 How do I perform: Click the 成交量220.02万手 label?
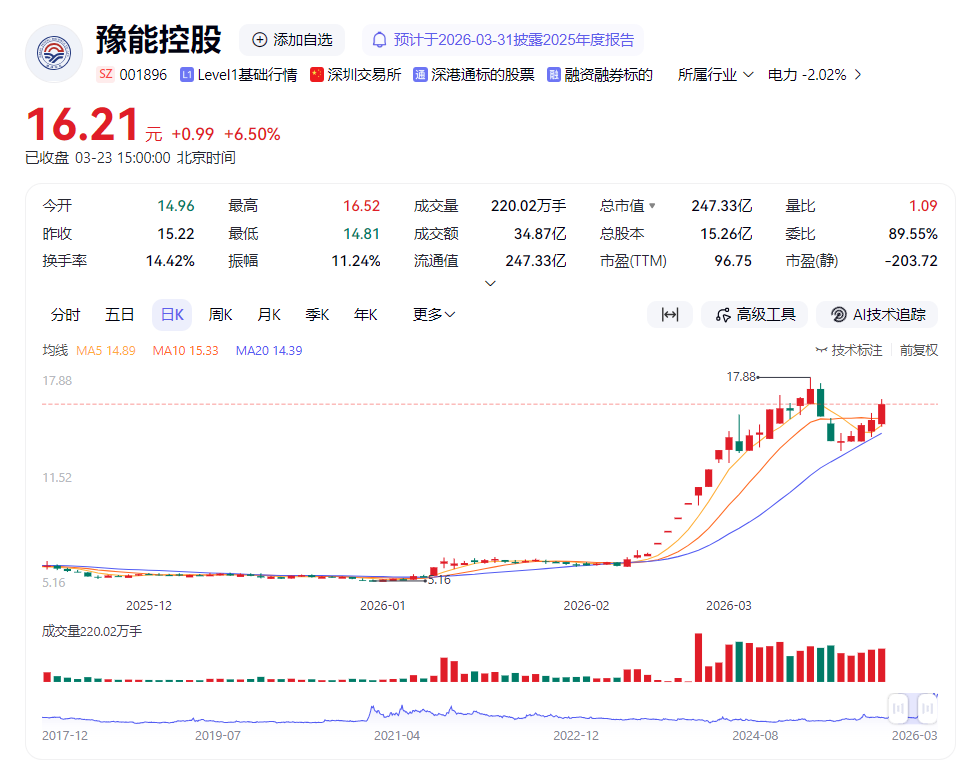click(92, 631)
